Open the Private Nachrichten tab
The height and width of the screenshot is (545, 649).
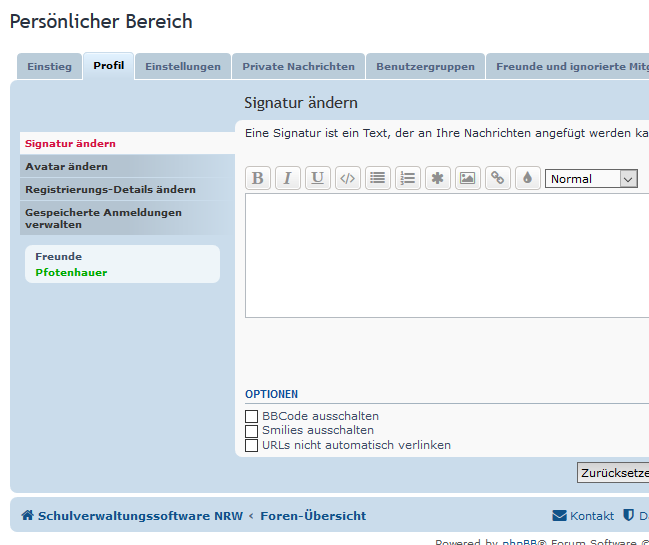[x=298, y=67]
